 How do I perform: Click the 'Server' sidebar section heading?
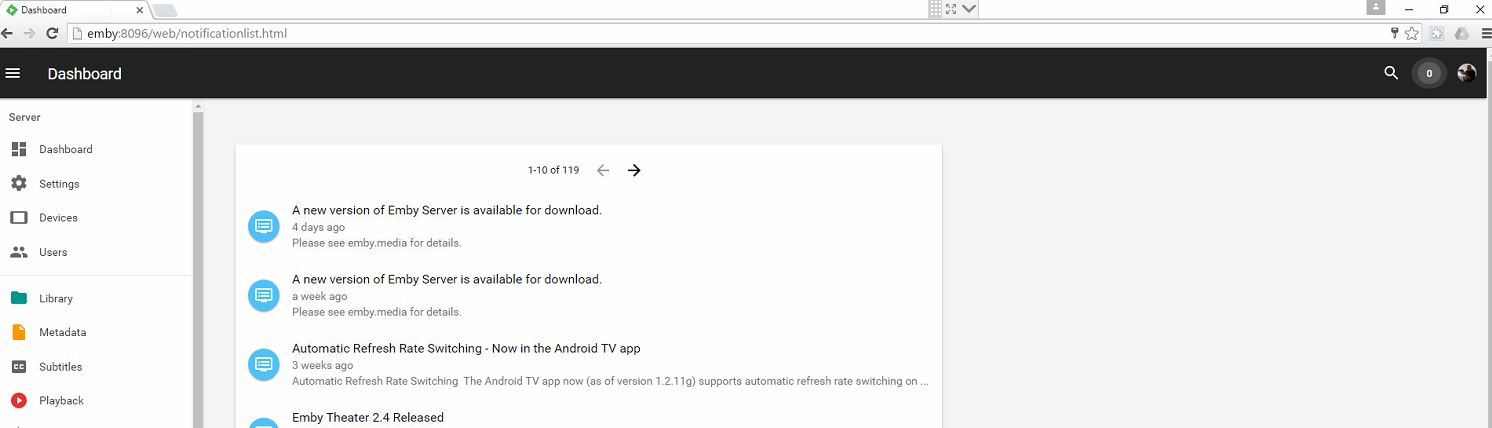click(25, 117)
